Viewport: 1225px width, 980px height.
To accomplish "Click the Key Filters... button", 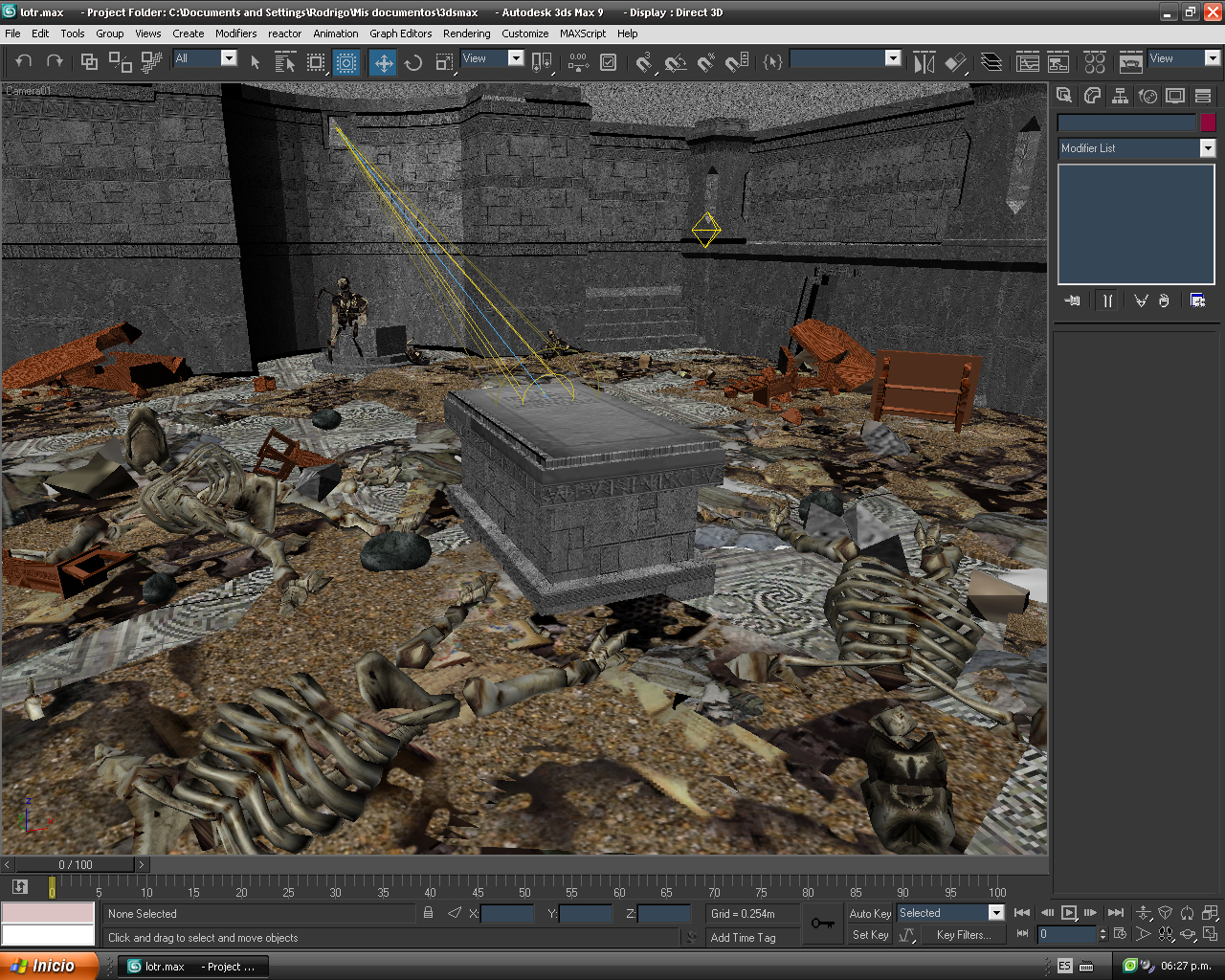I will pos(964,935).
